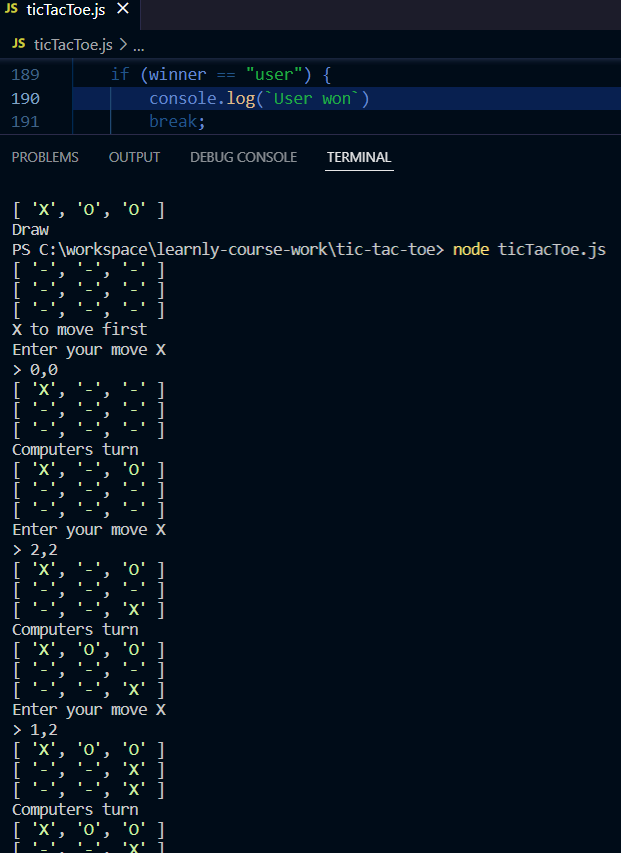The width and height of the screenshot is (621, 853).
Task: Click the PS C:\workspace prompt path text
Action: 228,250
